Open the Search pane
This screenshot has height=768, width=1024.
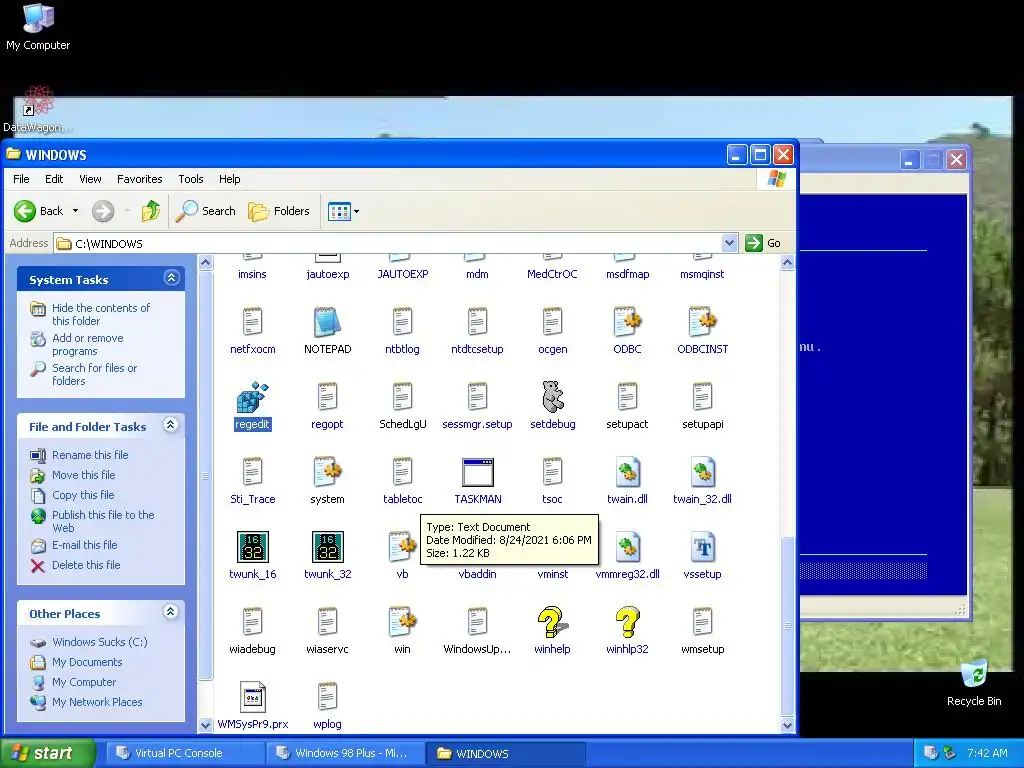(205, 211)
